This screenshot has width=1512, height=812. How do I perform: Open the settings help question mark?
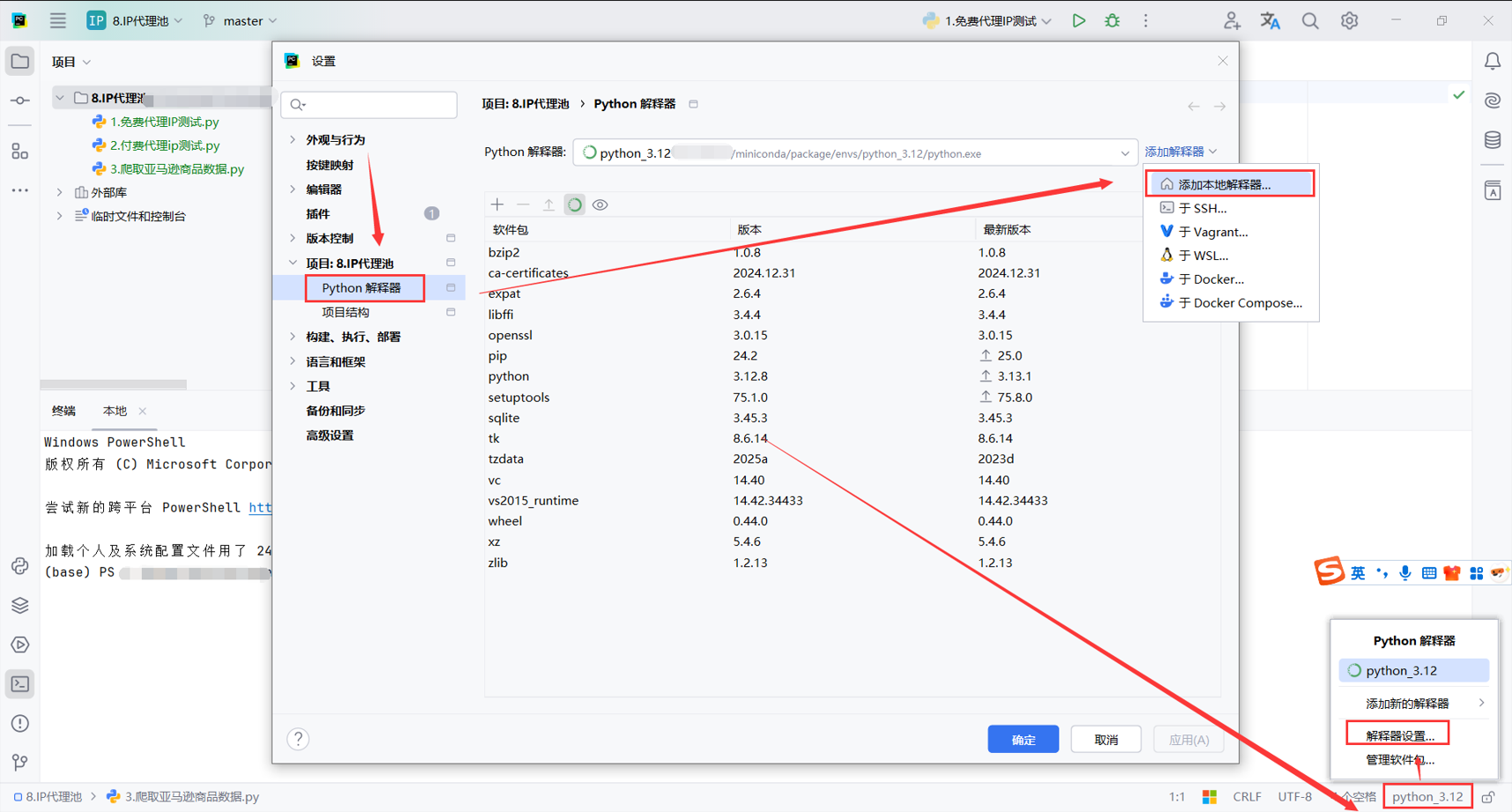coord(298,739)
